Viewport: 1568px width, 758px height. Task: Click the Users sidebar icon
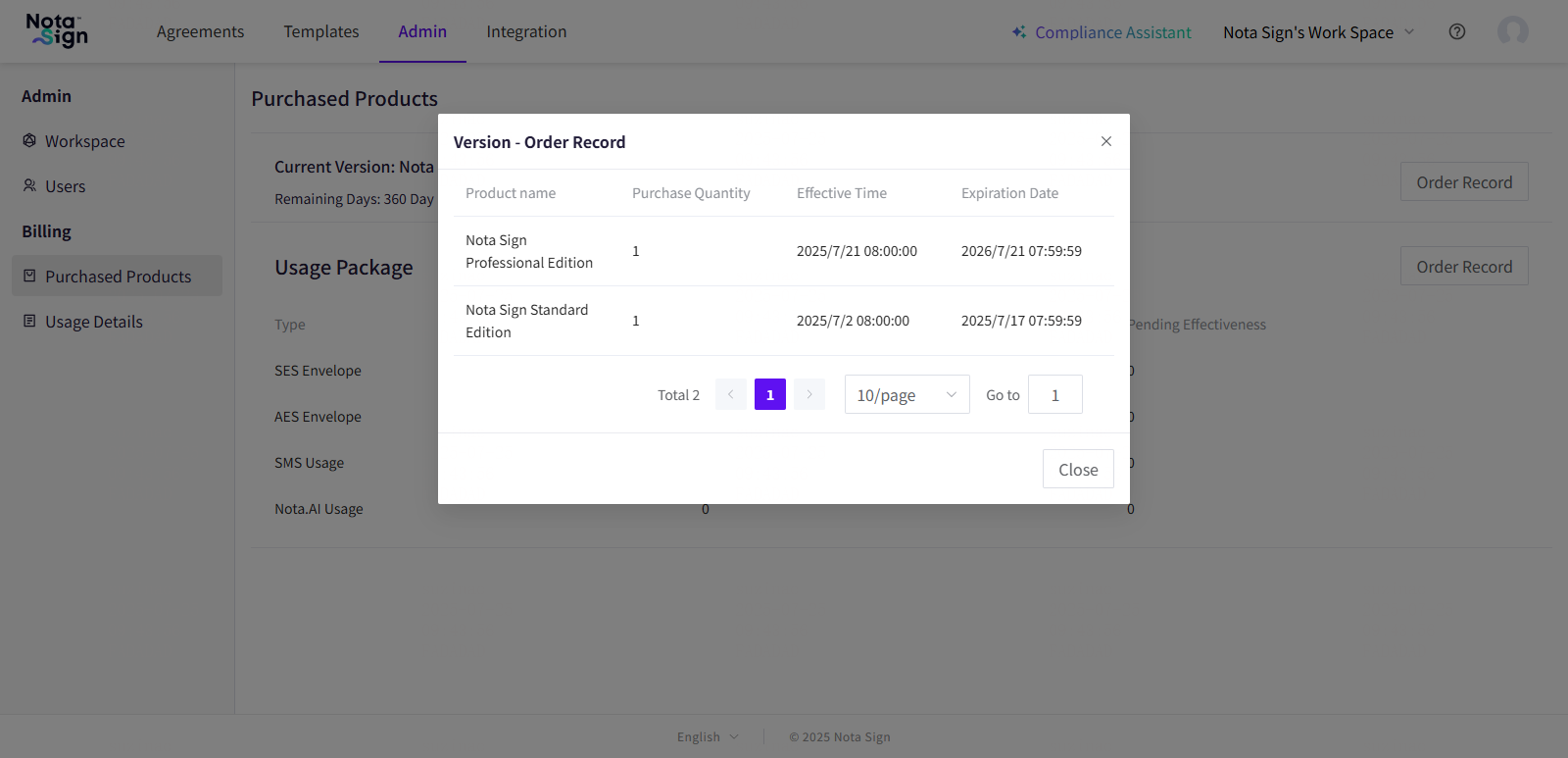point(29,186)
